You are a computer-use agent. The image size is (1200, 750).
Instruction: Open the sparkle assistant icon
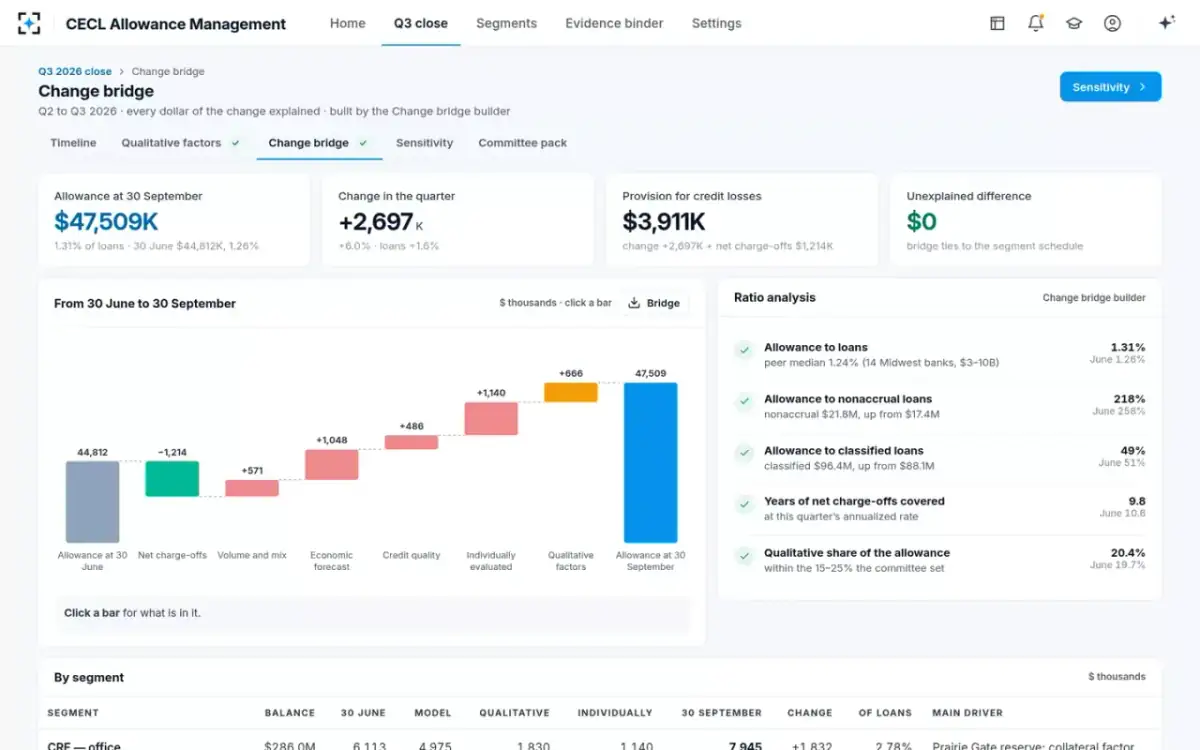pos(1166,23)
